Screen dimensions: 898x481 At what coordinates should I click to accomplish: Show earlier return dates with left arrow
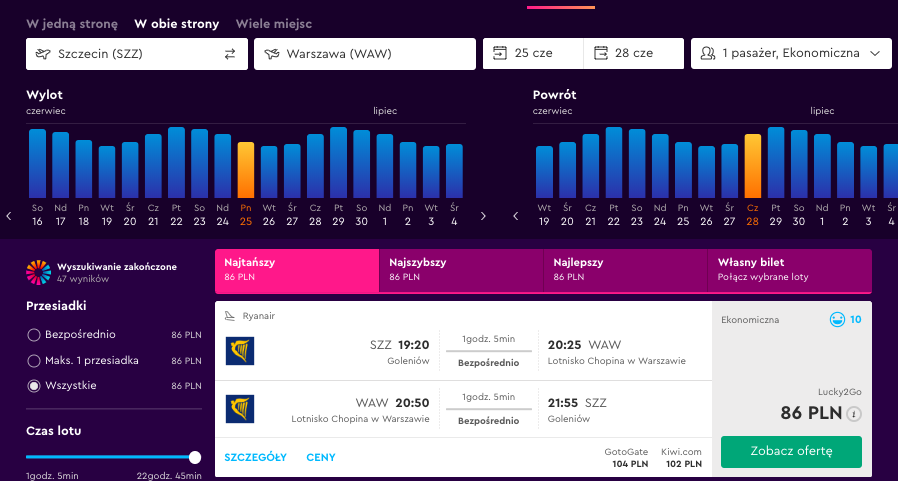coord(516,216)
